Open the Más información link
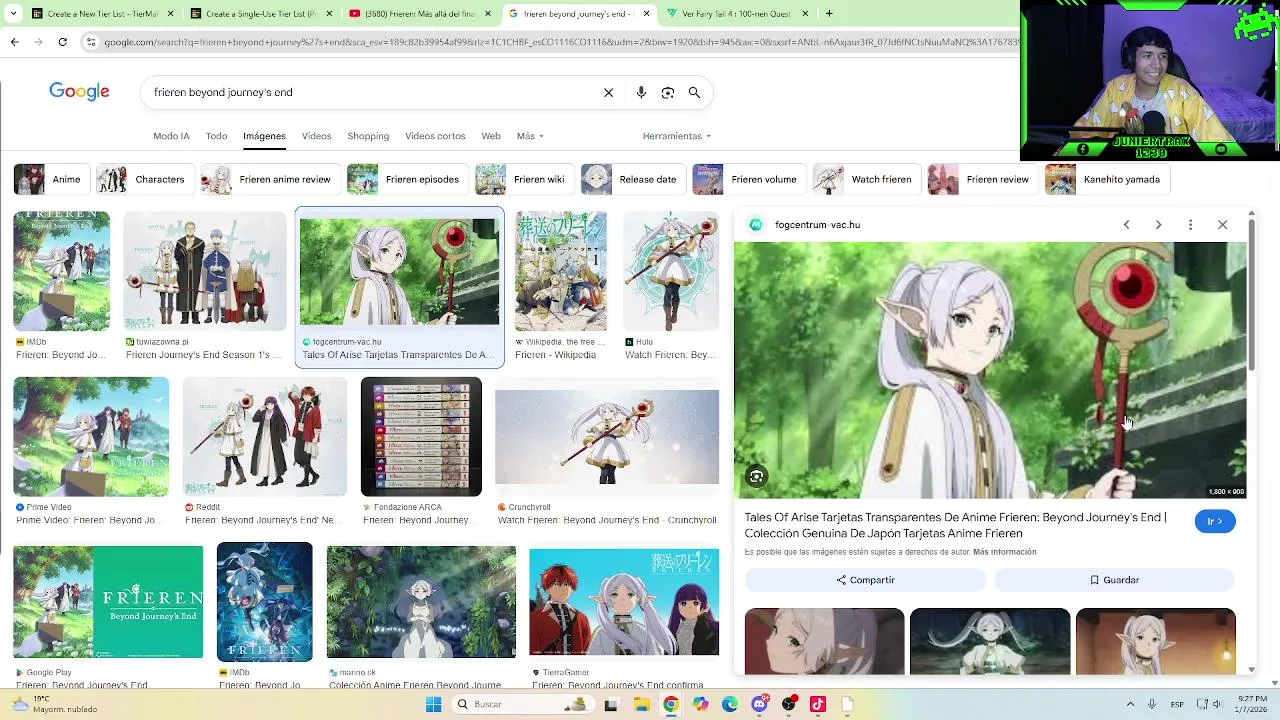The image size is (1280, 720). [1005, 552]
